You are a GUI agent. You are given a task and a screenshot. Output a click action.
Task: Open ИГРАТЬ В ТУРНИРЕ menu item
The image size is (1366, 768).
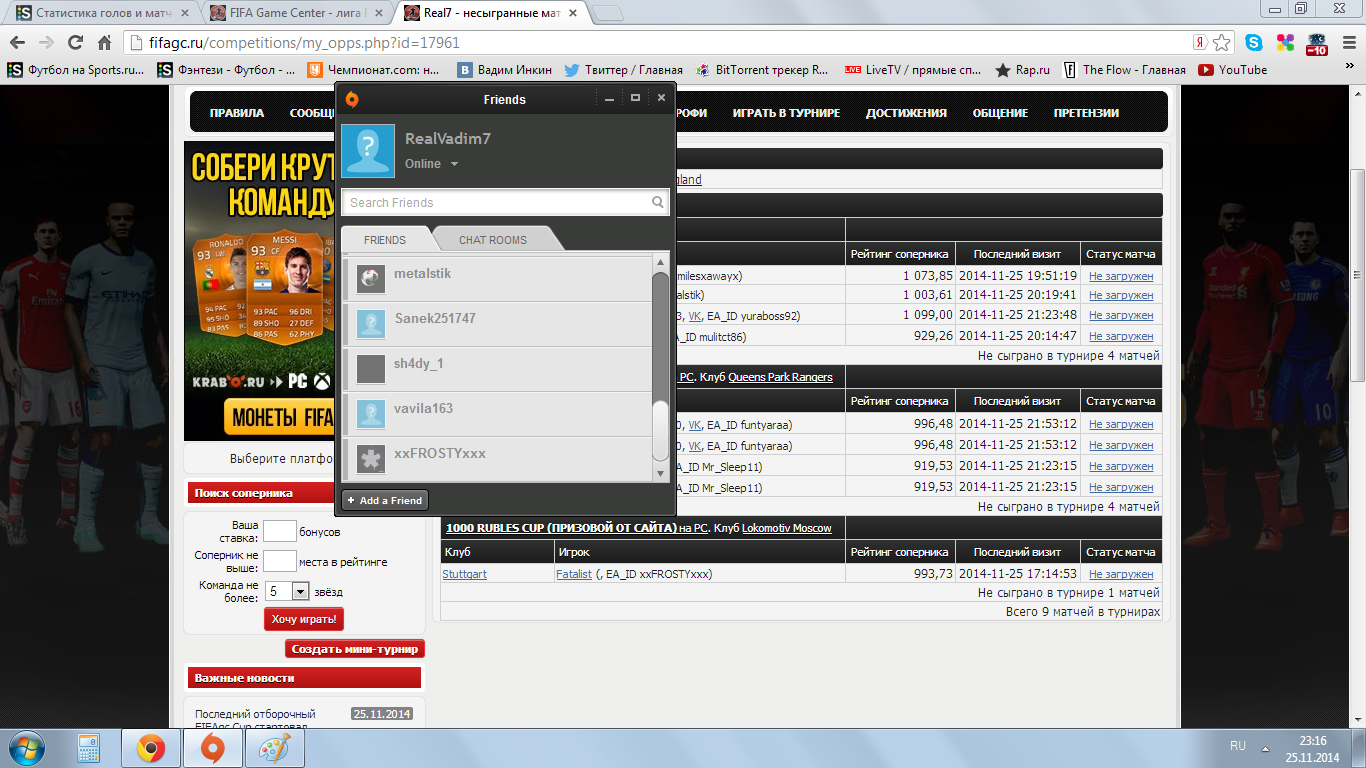click(786, 113)
